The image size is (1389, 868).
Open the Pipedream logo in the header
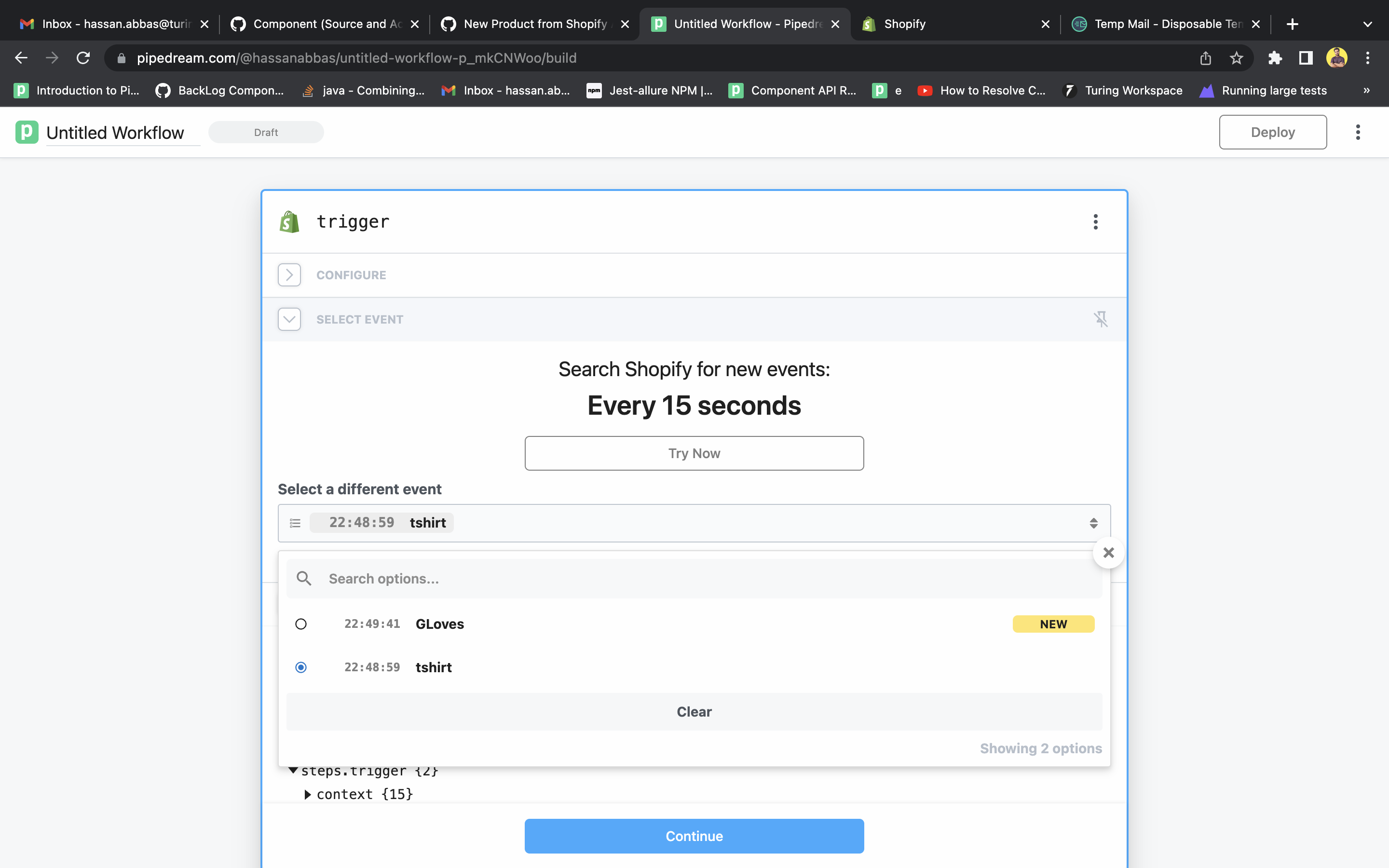tap(27, 132)
